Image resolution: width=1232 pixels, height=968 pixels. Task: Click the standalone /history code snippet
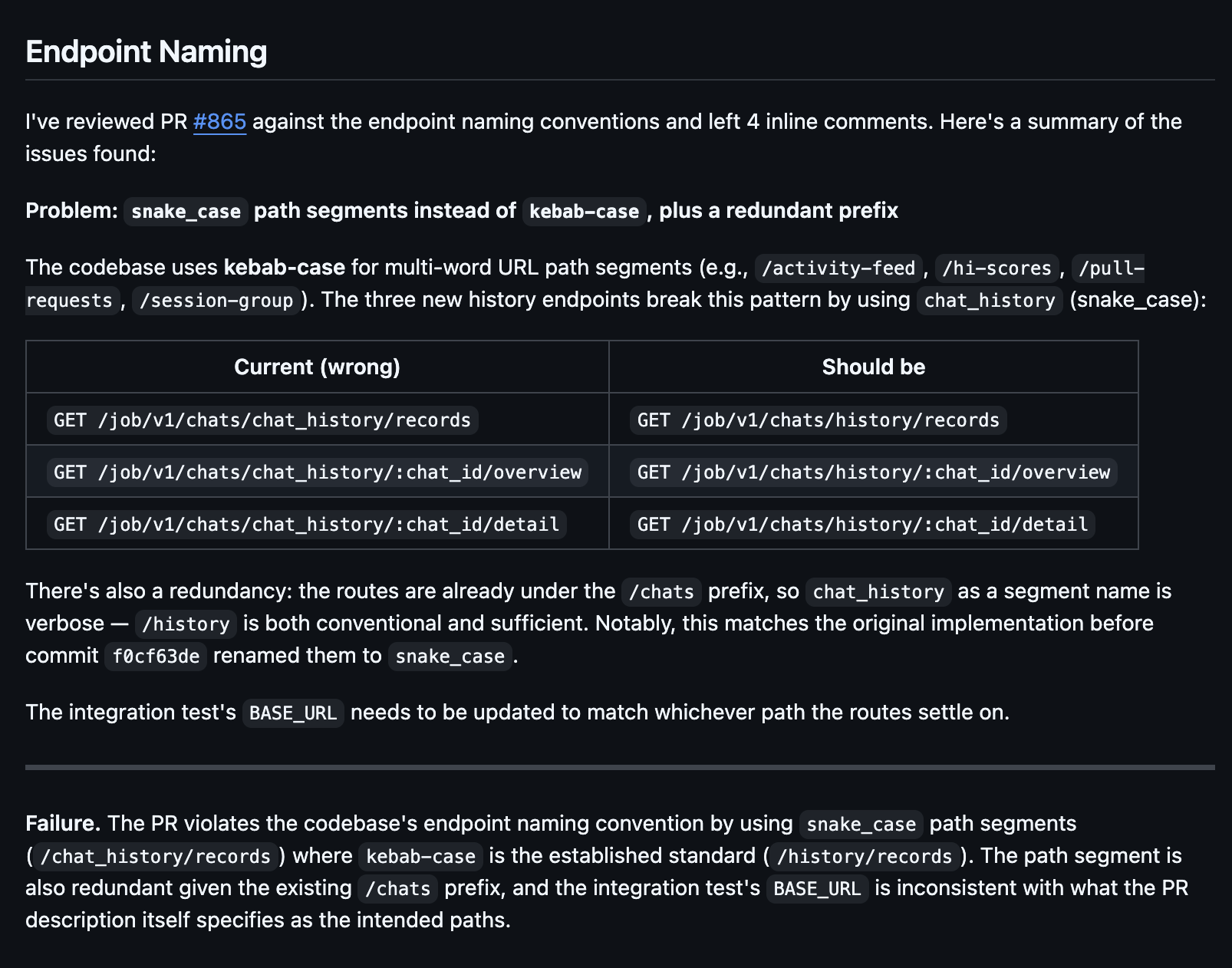(x=186, y=624)
